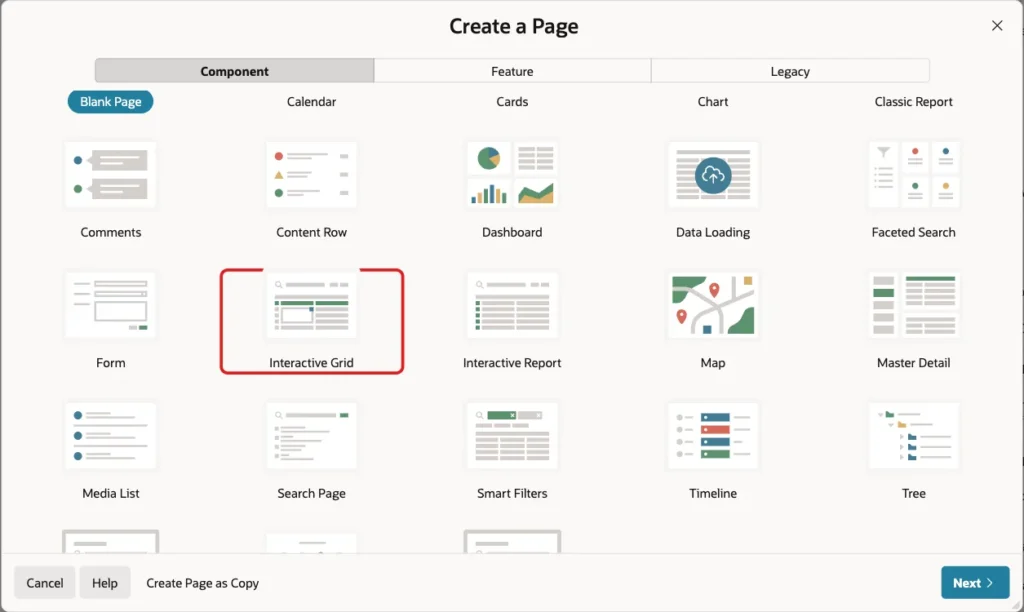Select the Master Detail page icon
Screen dimensions: 1024x612
click(914, 306)
